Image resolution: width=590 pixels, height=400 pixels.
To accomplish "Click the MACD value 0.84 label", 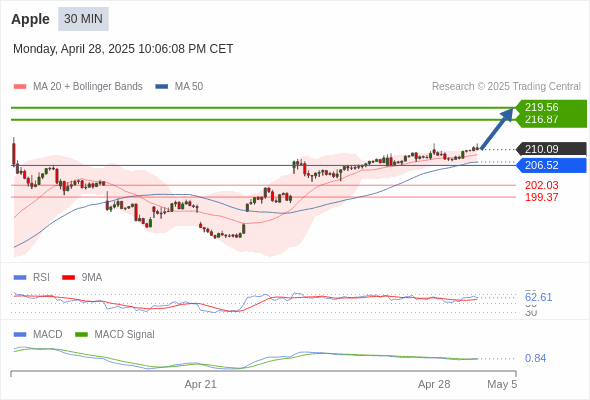I will point(535,358).
